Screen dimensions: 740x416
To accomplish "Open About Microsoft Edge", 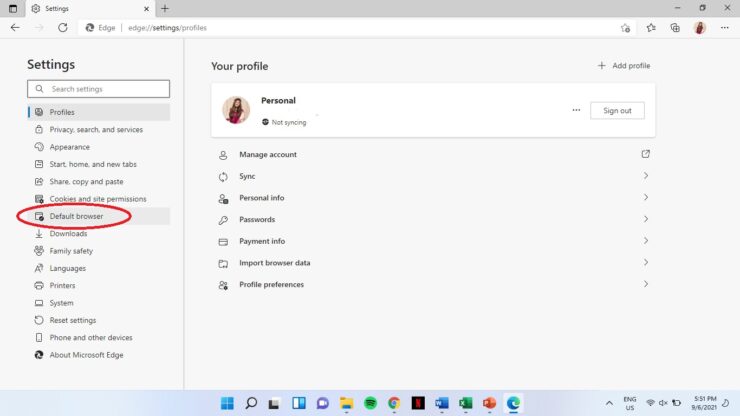I will (x=99, y=355).
